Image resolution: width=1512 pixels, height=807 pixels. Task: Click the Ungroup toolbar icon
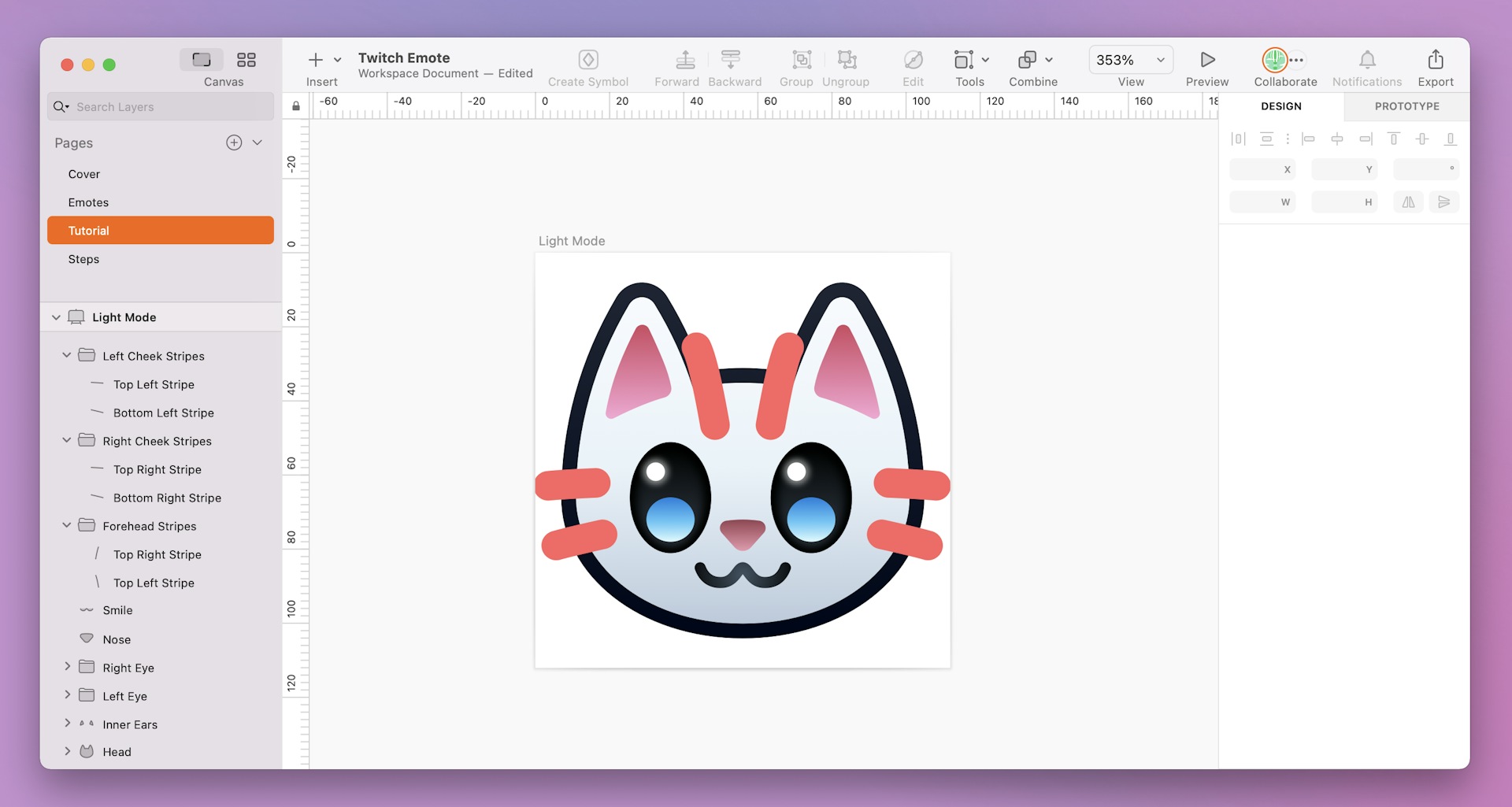click(846, 59)
